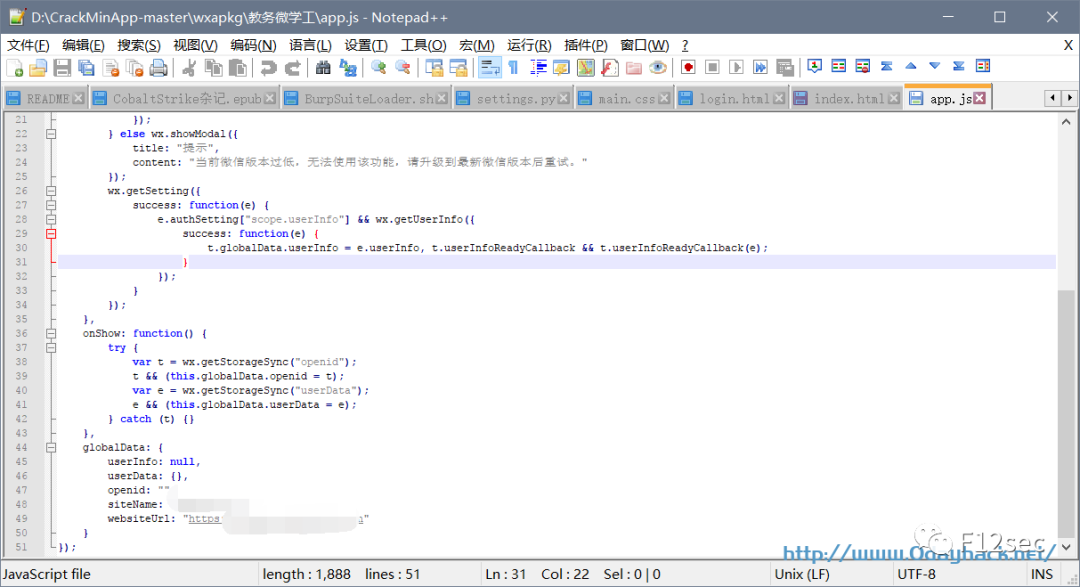
Task: Click the Document Map icon
Action: [585, 68]
